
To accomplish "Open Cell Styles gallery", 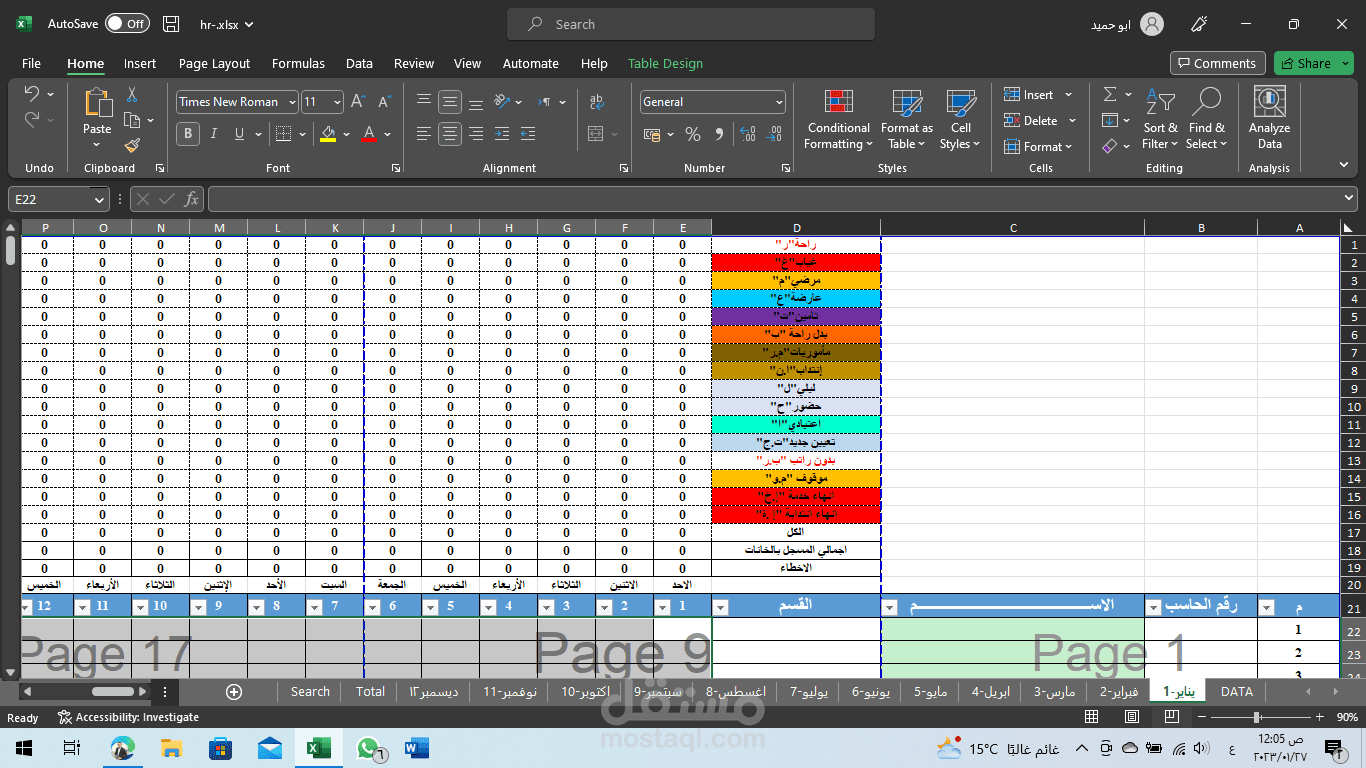I will coord(960,120).
